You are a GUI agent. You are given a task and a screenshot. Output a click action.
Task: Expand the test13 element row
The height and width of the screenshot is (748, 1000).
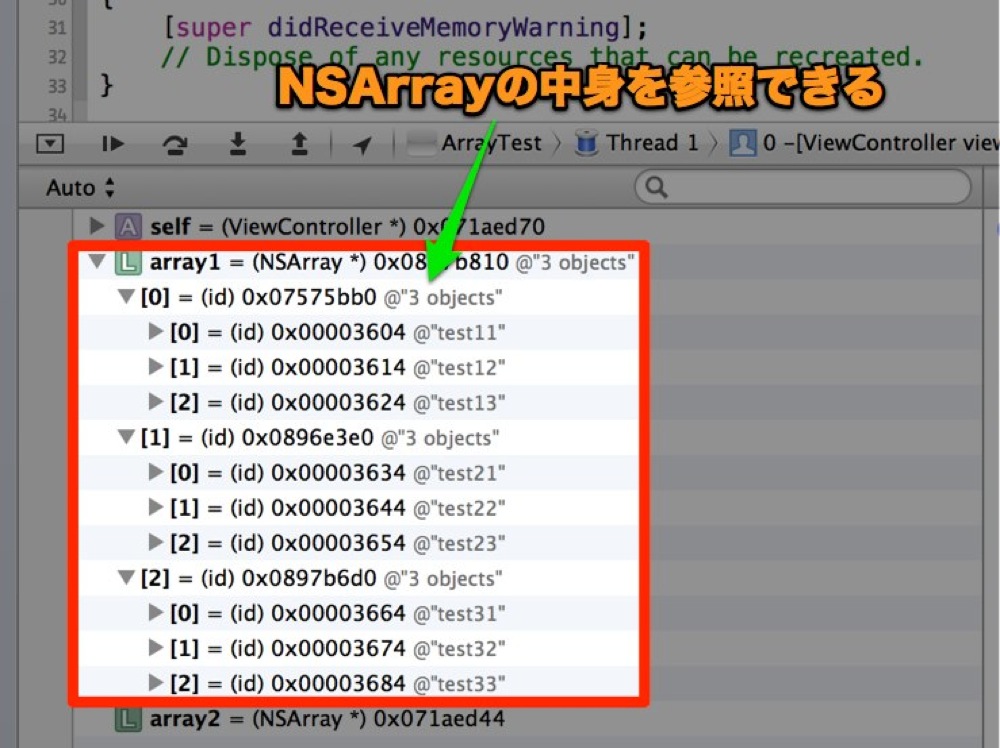tap(156, 402)
